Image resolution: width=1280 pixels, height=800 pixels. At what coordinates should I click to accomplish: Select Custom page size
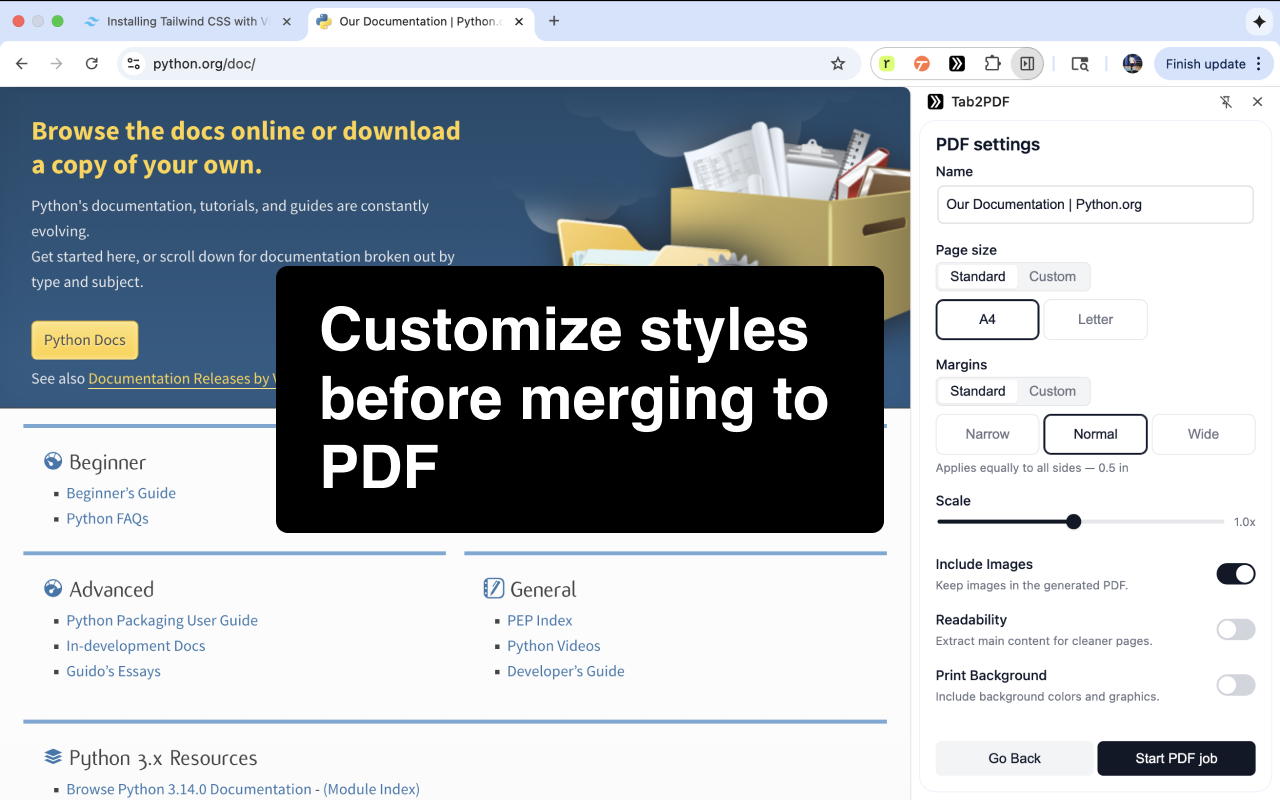(x=1052, y=276)
